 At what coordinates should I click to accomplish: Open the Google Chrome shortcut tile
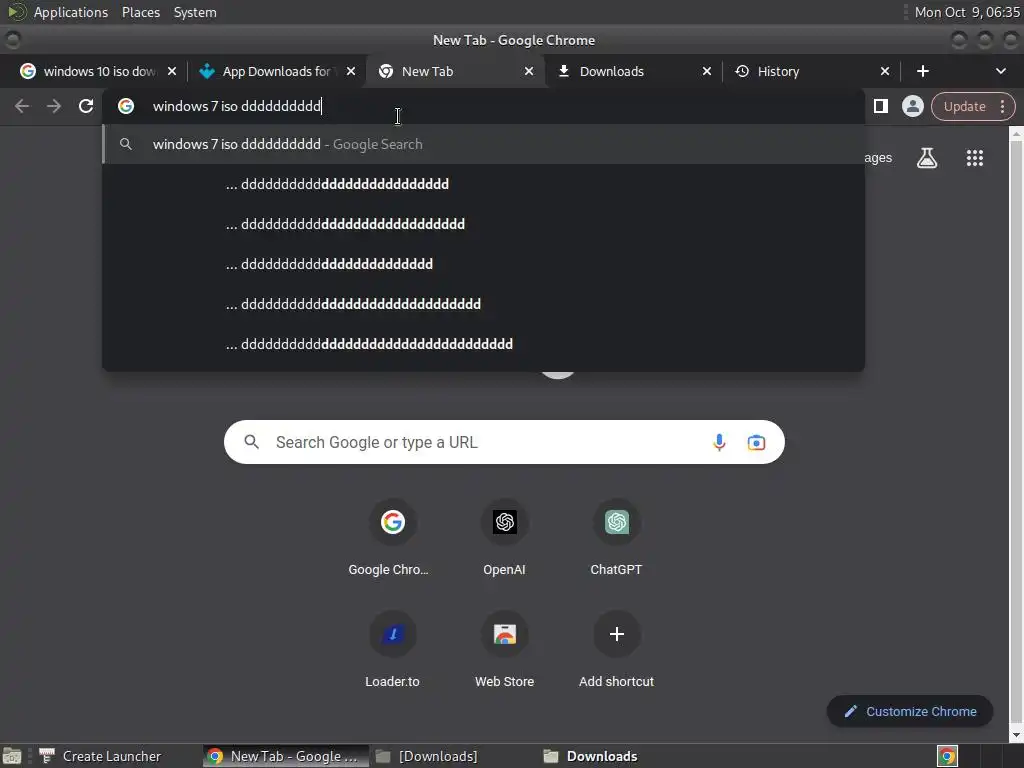(x=392, y=539)
